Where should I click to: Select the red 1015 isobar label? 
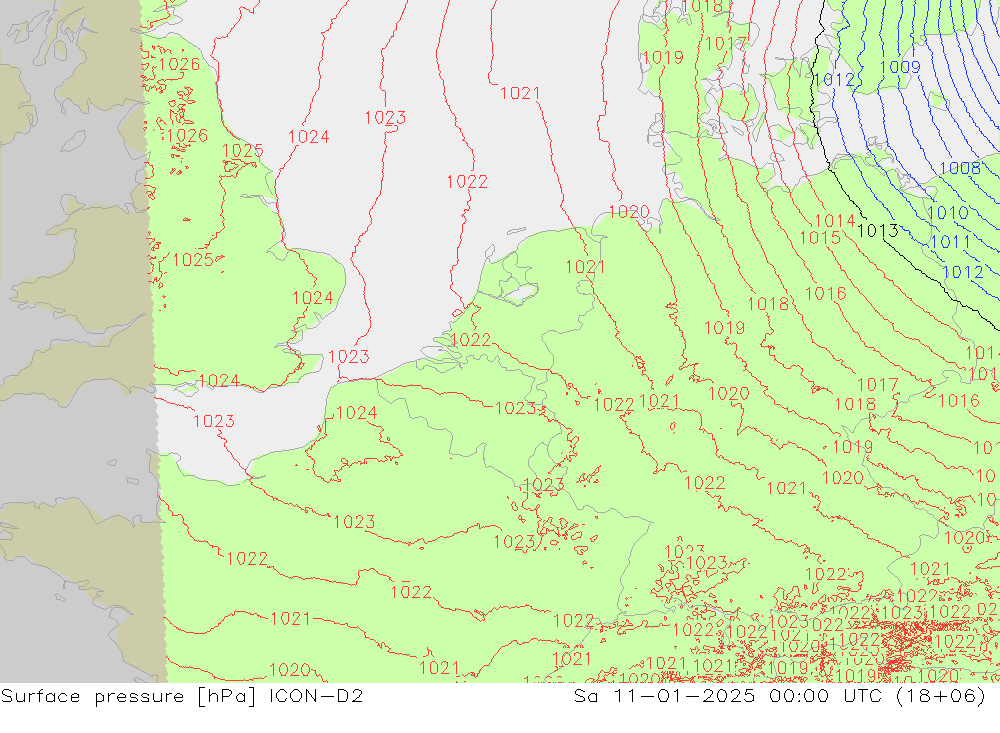[820, 238]
